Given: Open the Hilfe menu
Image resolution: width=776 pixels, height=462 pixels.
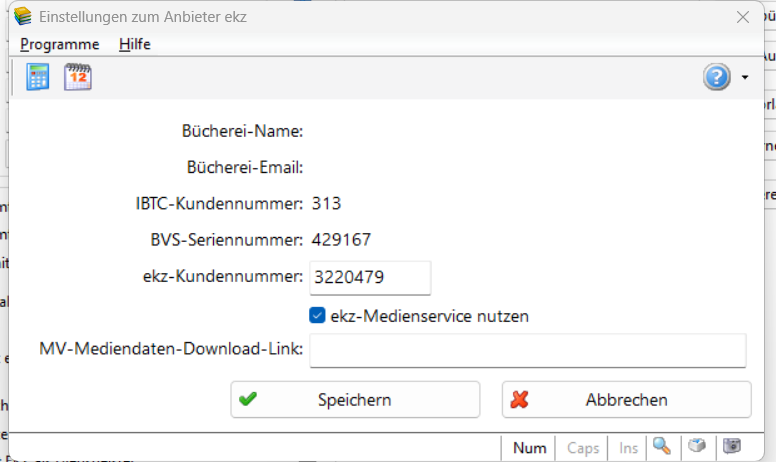Looking at the screenshot, I should click(135, 45).
